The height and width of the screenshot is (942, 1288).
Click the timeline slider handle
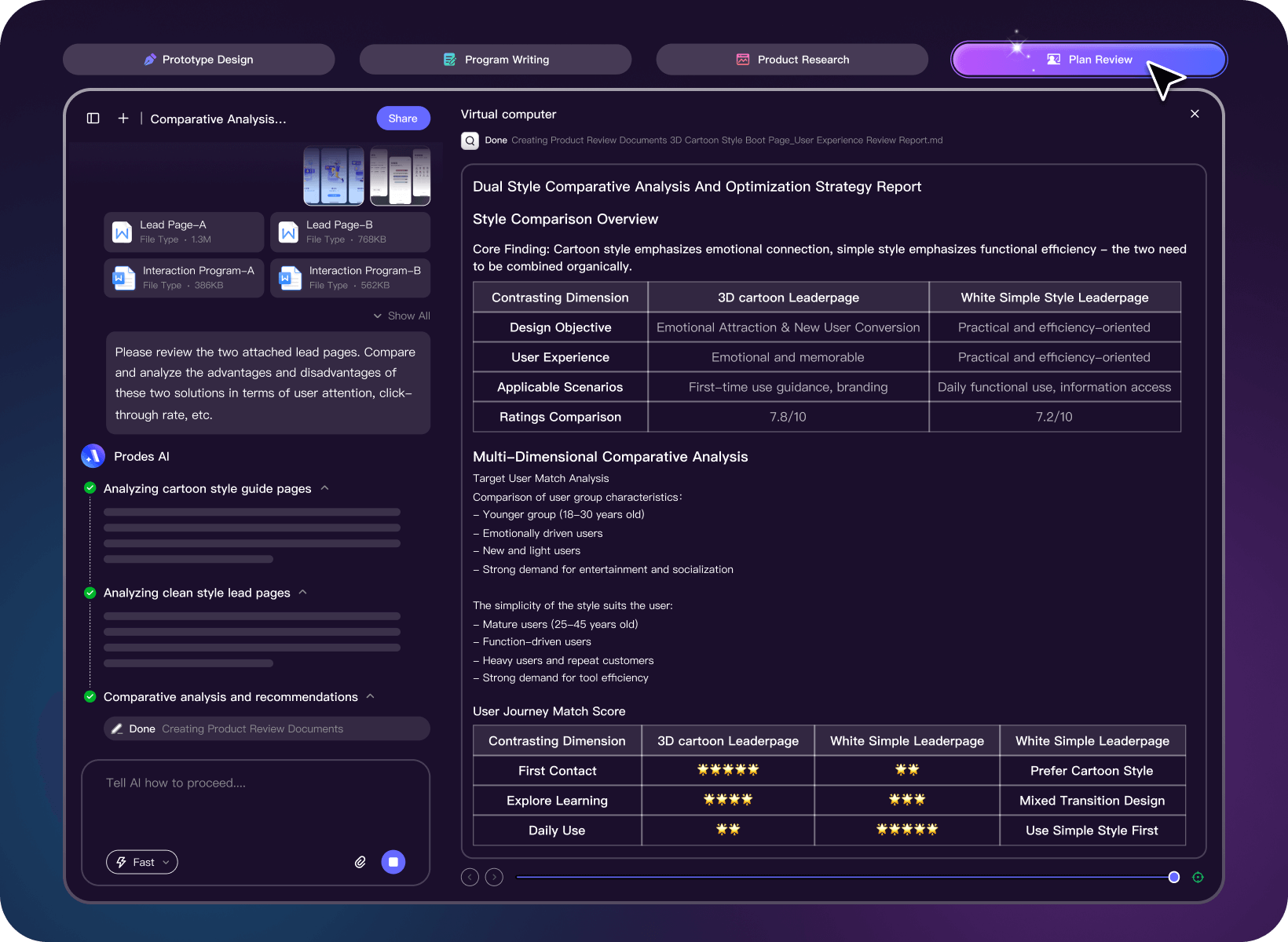(x=1173, y=877)
